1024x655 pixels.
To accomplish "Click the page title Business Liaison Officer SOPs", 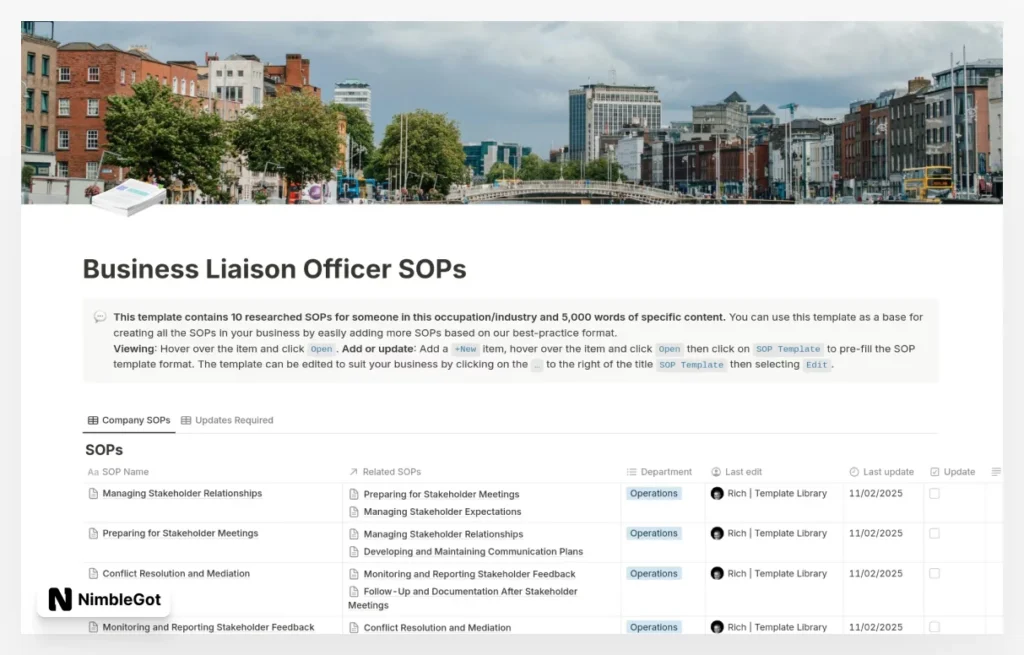I will [273, 269].
